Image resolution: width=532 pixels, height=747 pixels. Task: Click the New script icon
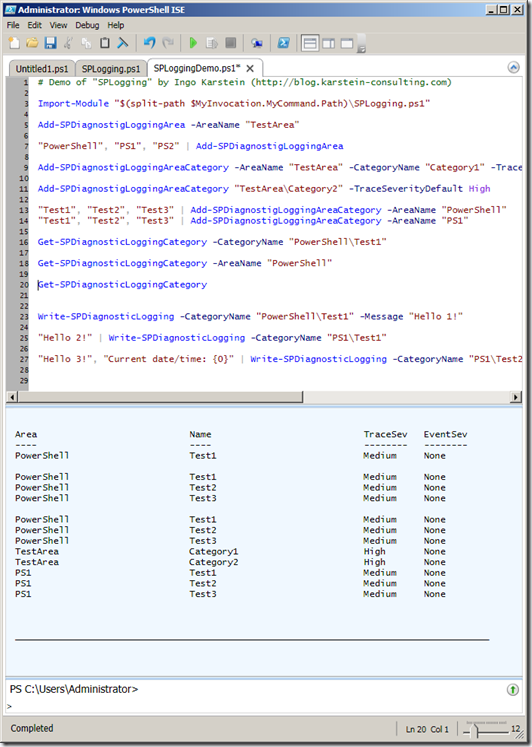14,43
